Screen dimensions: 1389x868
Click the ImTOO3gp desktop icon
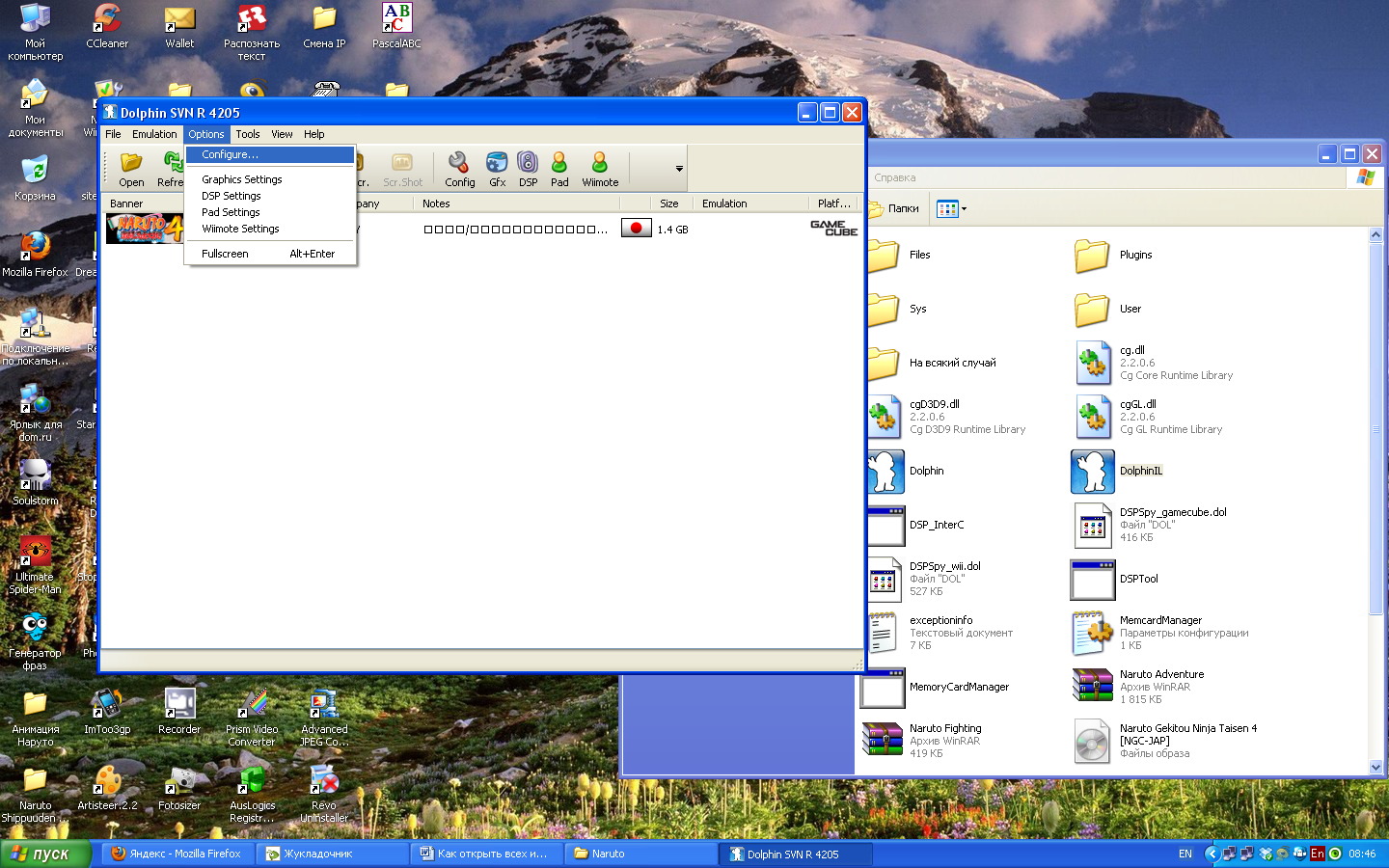tap(107, 712)
